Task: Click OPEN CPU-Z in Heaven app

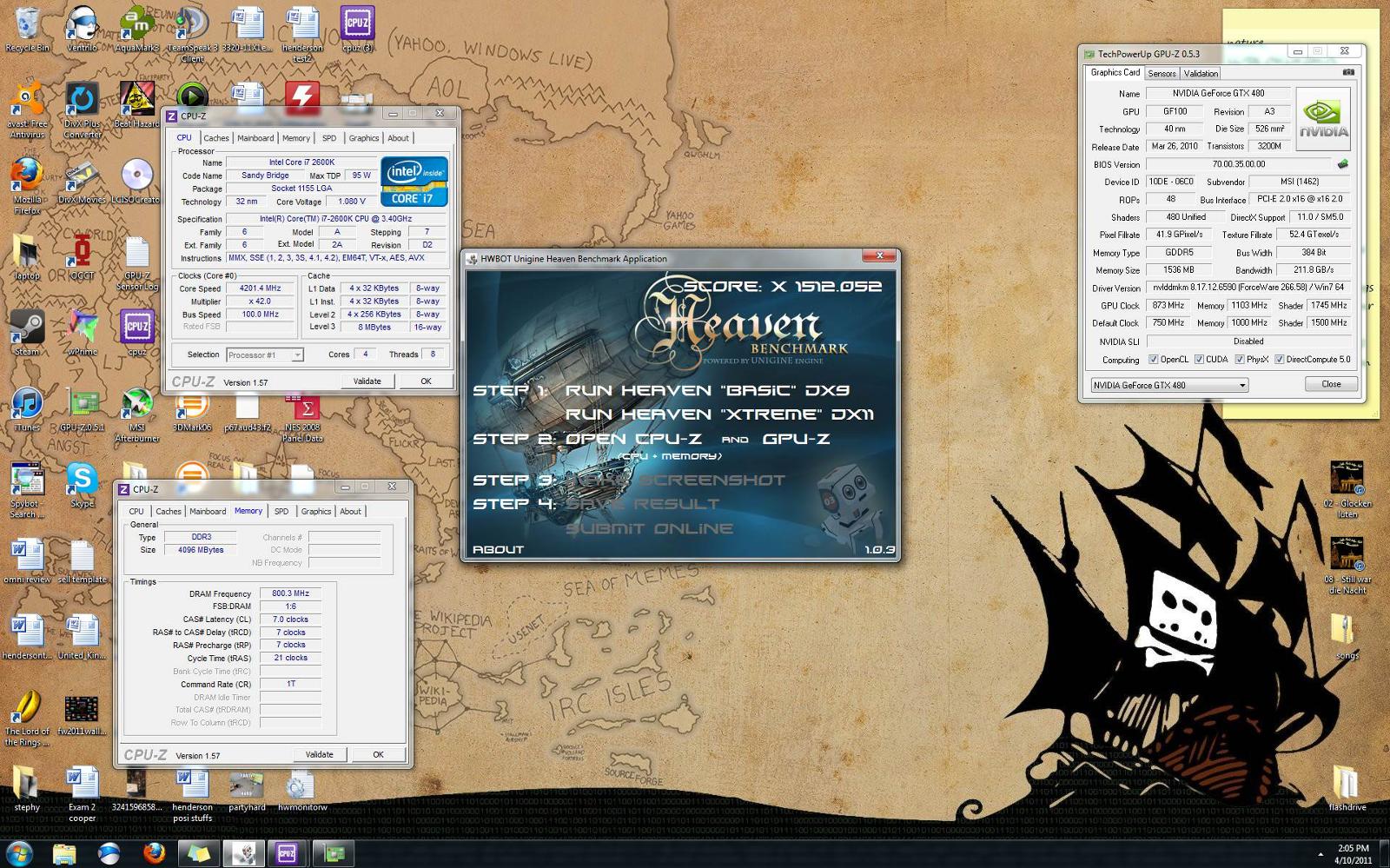Action: 633,439
